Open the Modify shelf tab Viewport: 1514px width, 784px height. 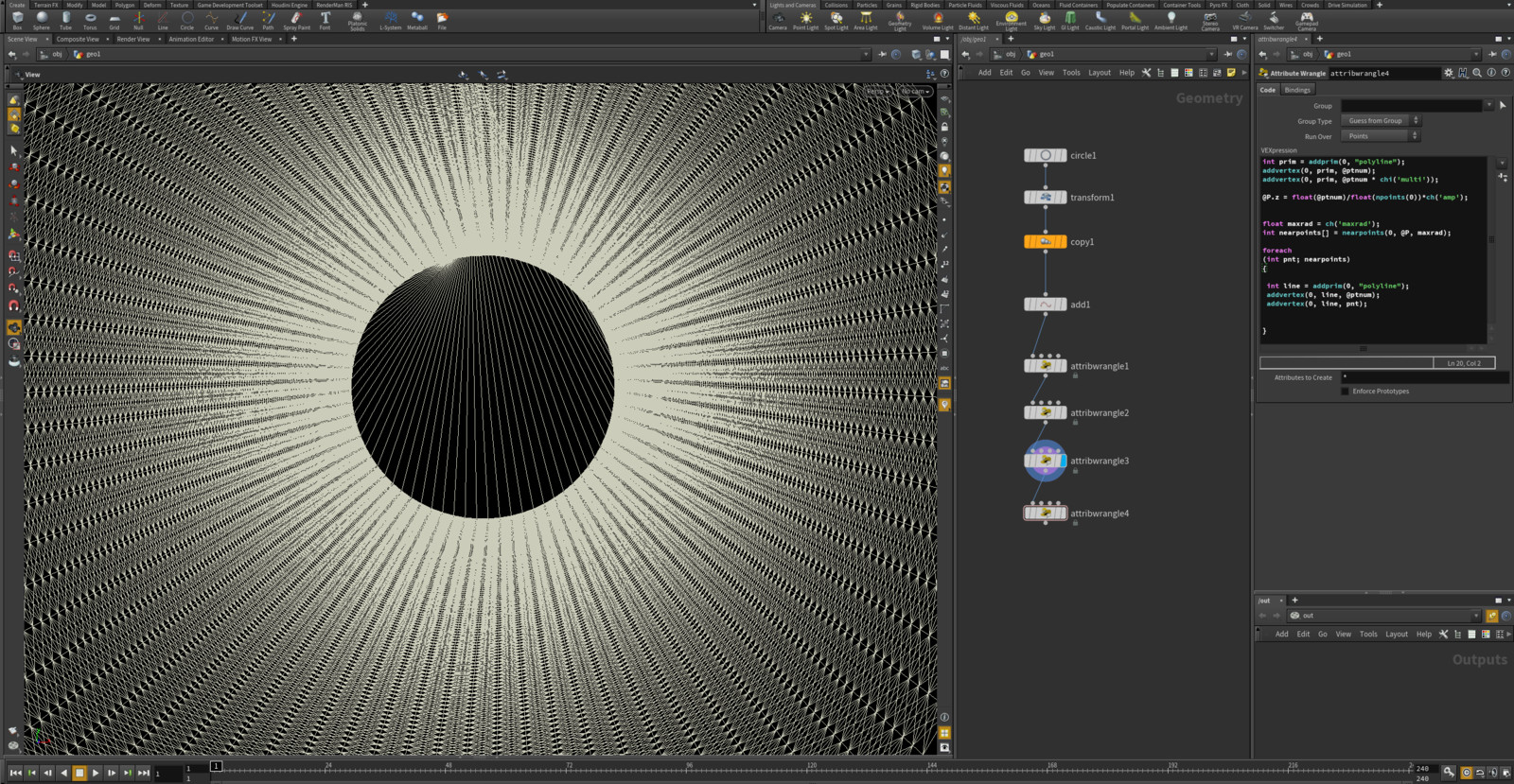click(x=75, y=5)
